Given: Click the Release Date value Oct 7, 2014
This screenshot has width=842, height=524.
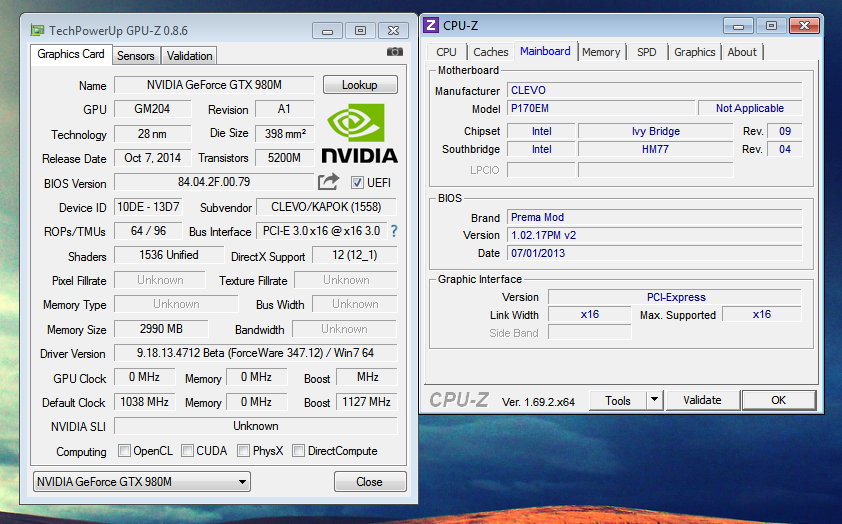Looking at the screenshot, I should [153, 158].
